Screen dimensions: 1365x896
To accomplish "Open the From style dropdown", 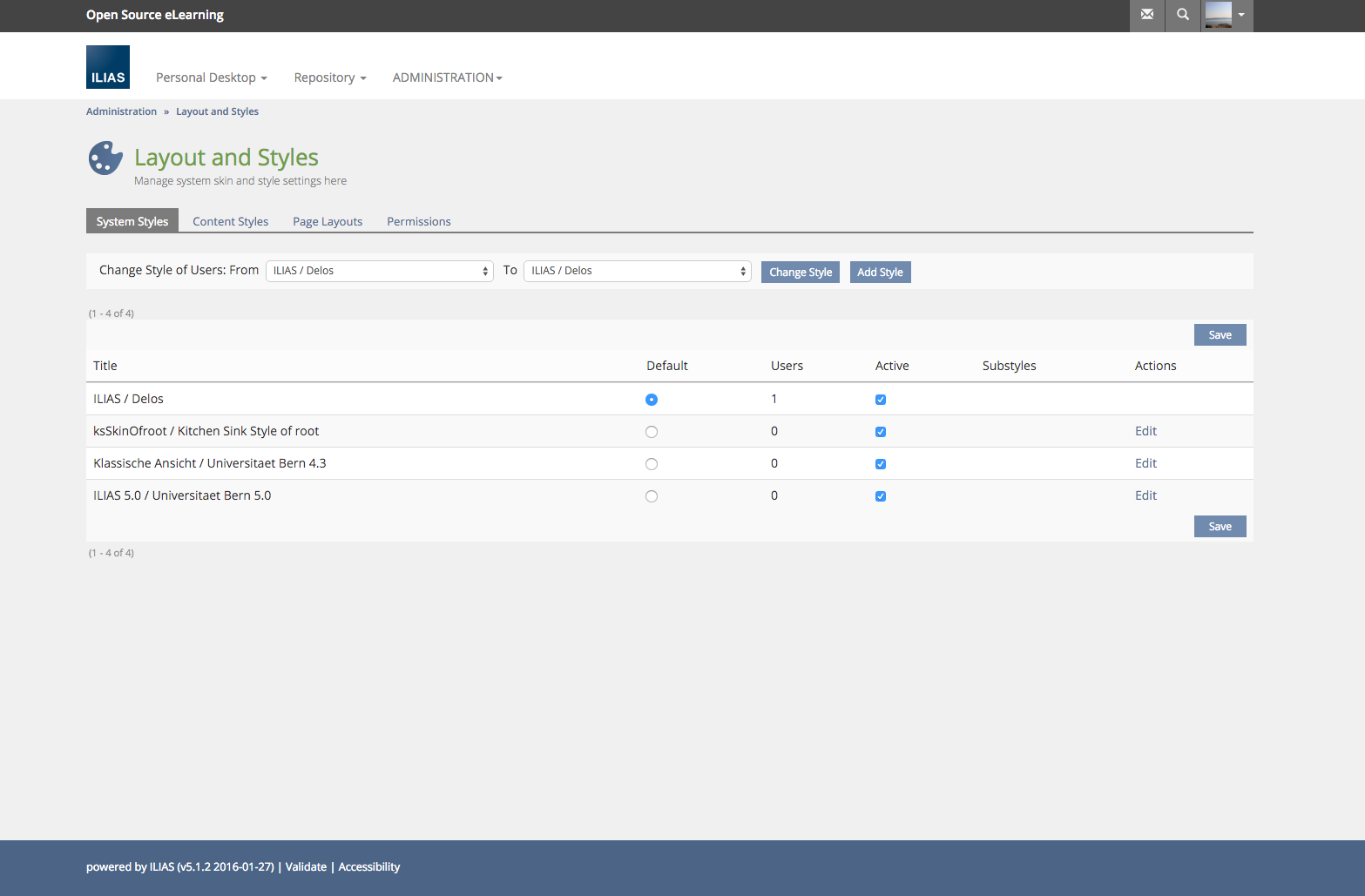I will 380,271.
